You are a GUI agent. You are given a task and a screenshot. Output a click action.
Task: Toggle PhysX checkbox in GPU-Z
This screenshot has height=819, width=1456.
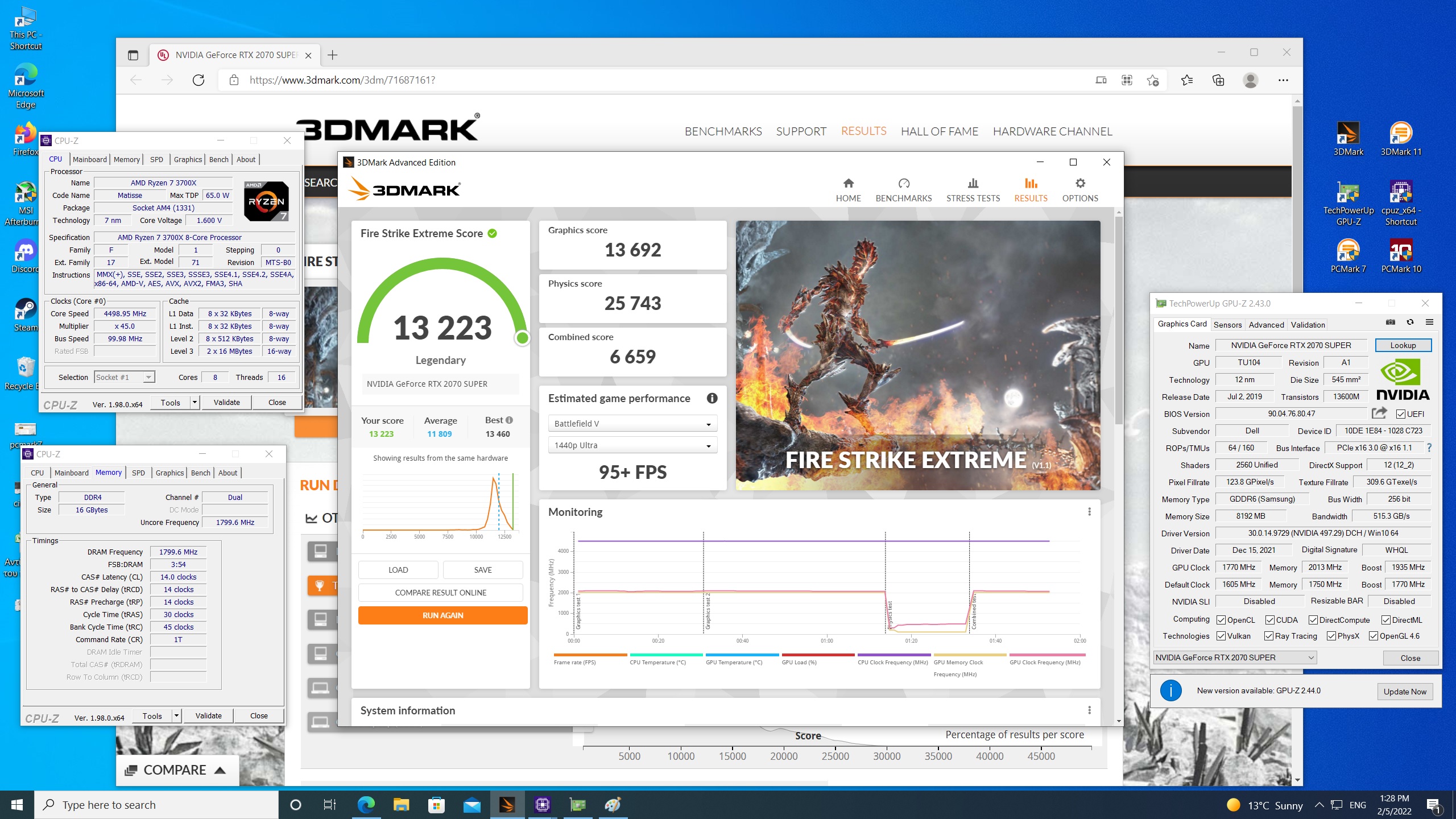[1331, 636]
